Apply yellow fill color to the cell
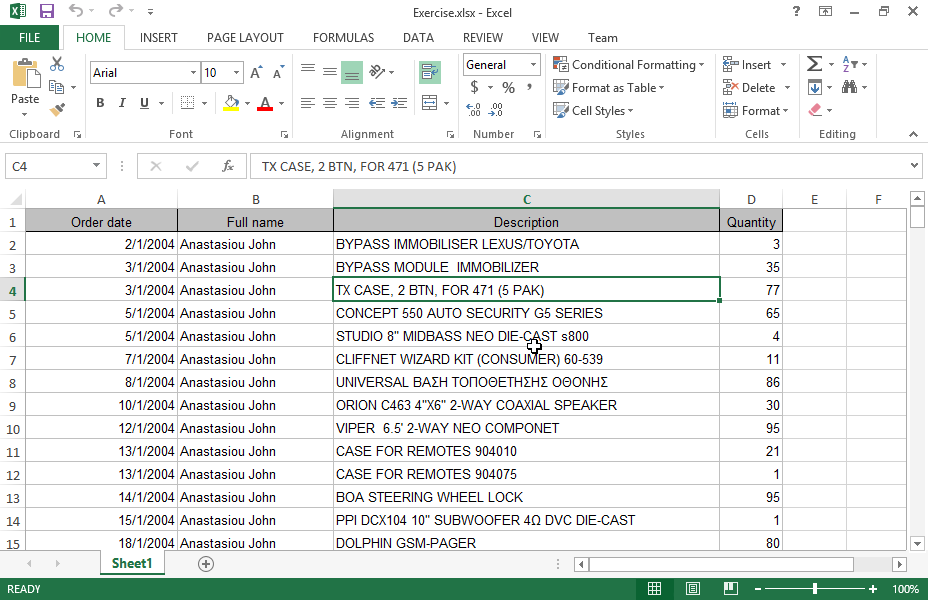Screen dimensions: 928x600 tap(231, 103)
